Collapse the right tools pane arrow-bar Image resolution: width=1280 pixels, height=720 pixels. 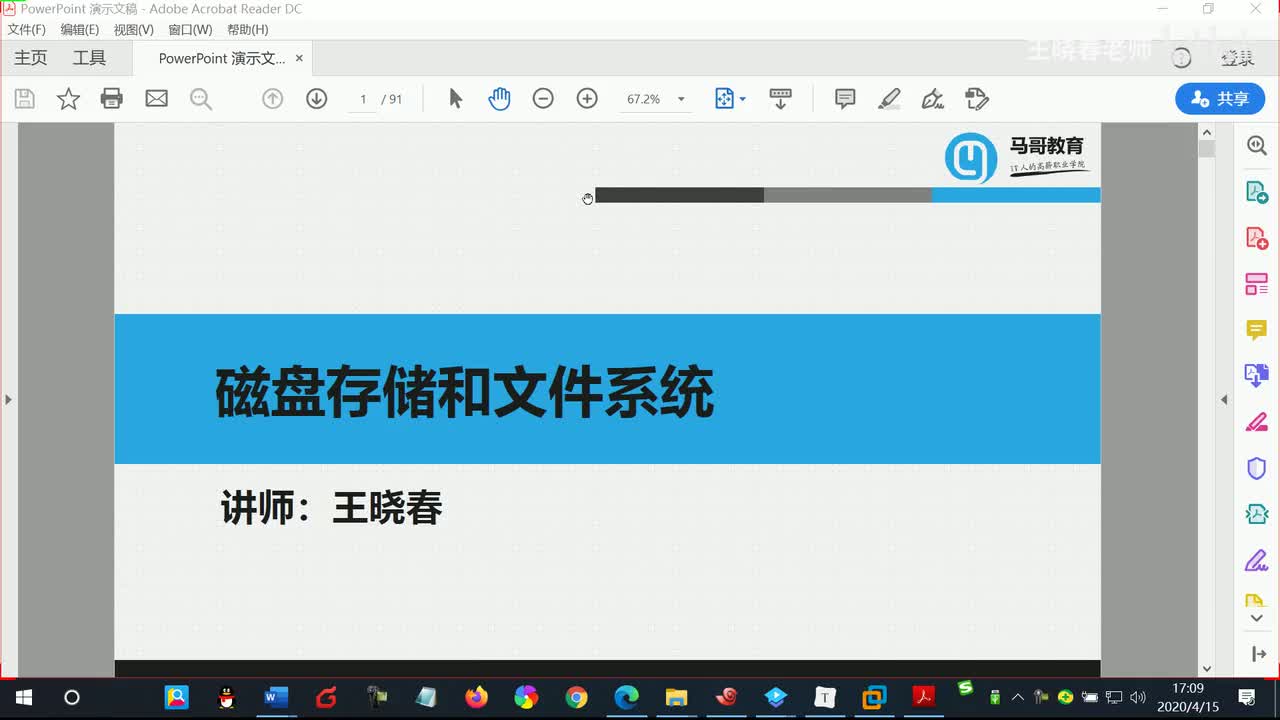tap(1258, 654)
